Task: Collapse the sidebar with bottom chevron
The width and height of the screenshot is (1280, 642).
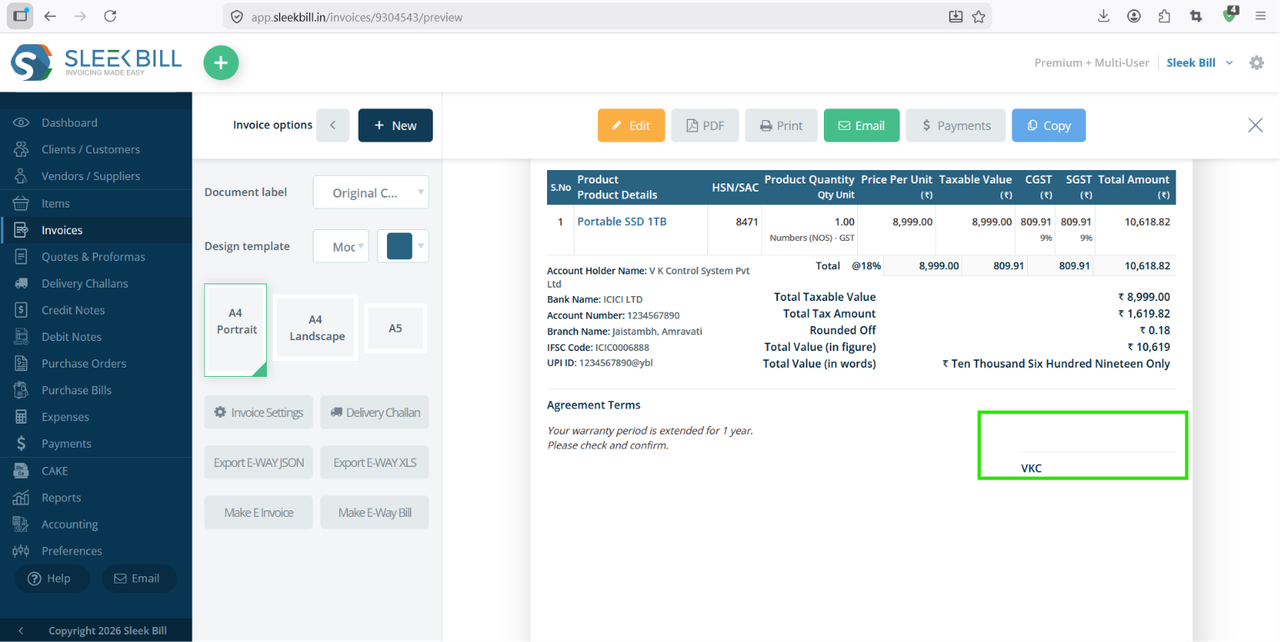Action: point(21,631)
